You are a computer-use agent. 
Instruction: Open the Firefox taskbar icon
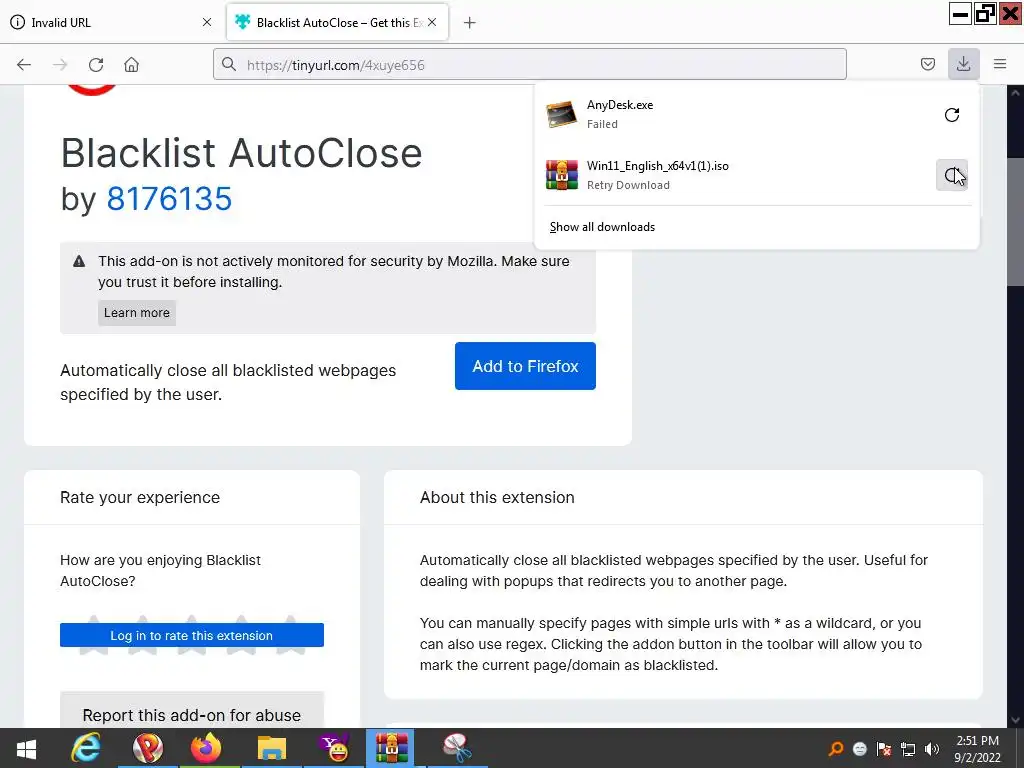click(206, 748)
